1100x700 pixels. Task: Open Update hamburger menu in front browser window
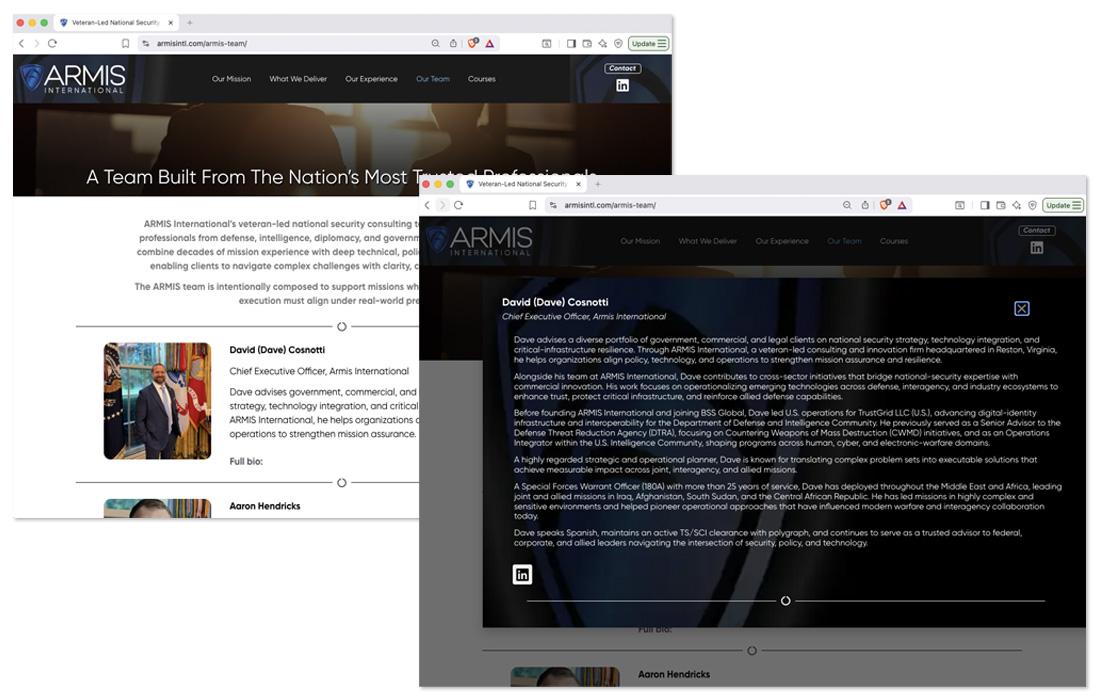coord(1076,206)
